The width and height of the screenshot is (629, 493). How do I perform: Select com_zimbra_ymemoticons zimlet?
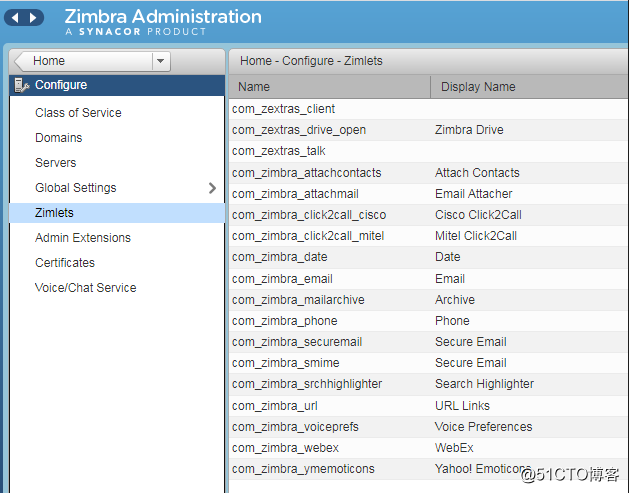coord(303,469)
